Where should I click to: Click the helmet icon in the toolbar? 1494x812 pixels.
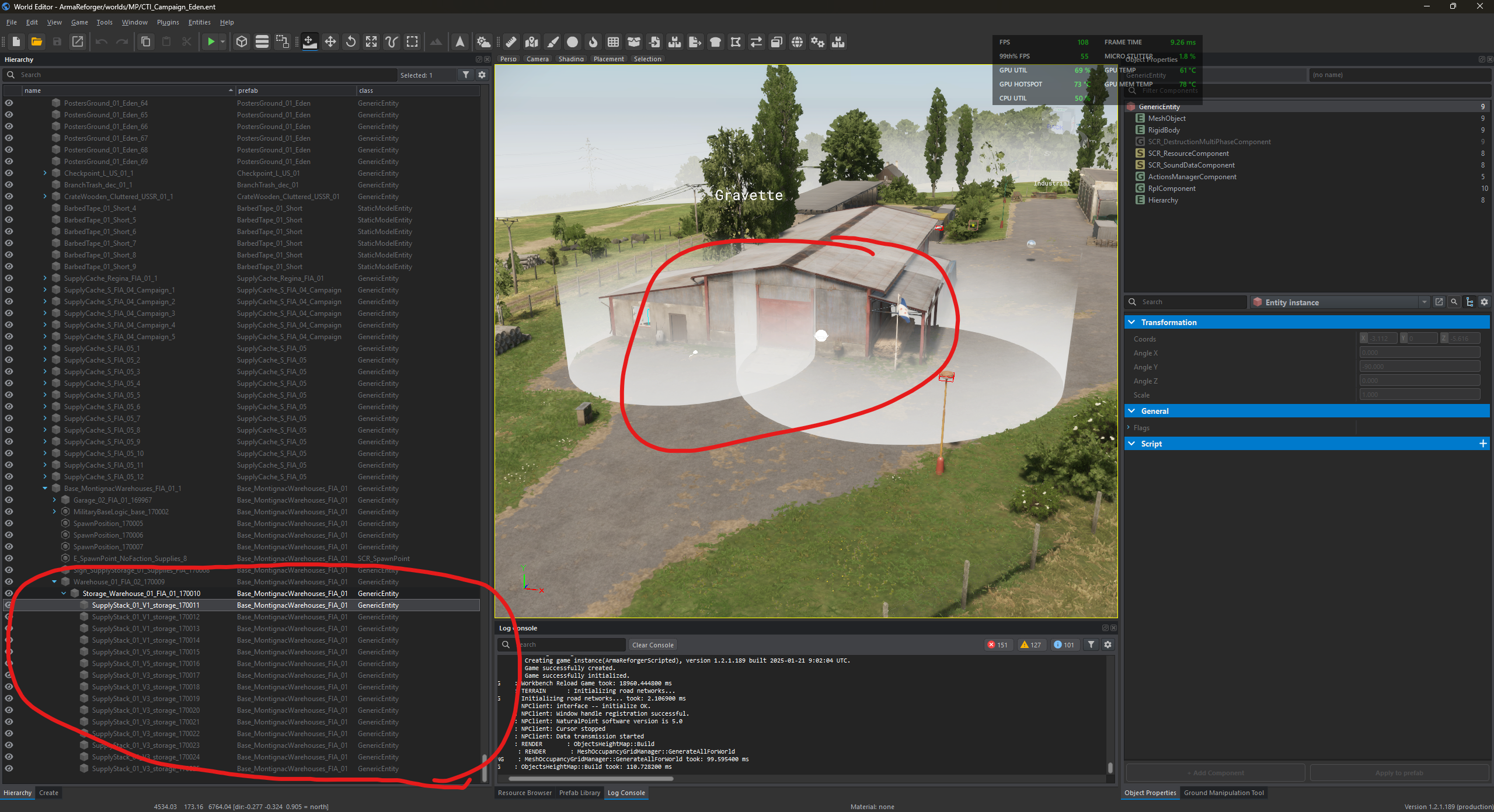715,41
